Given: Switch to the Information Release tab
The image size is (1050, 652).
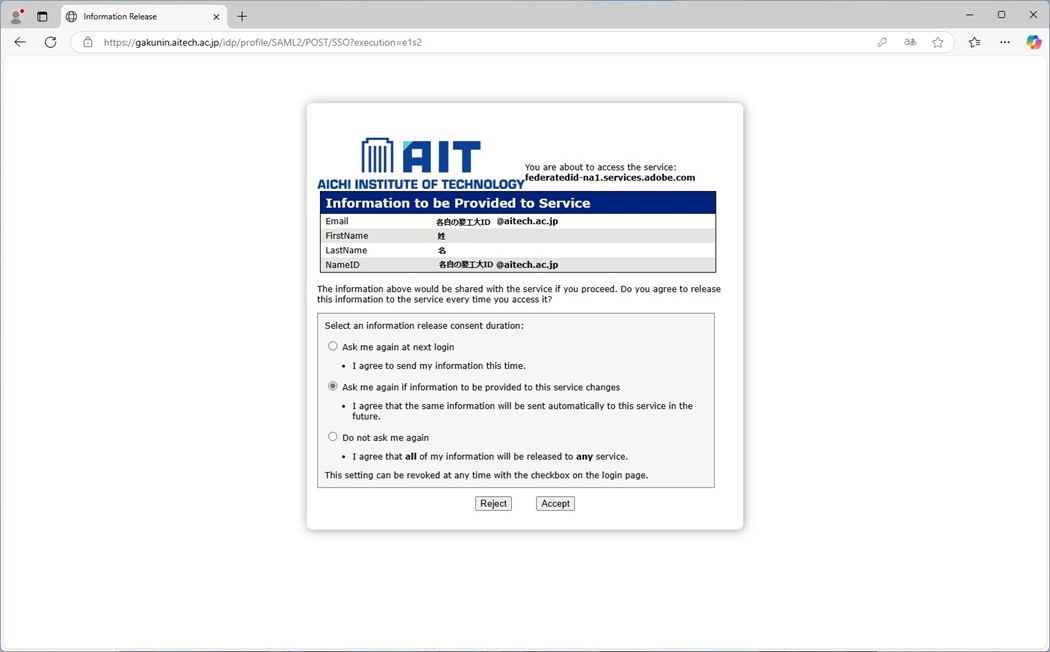Looking at the screenshot, I should (130, 16).
